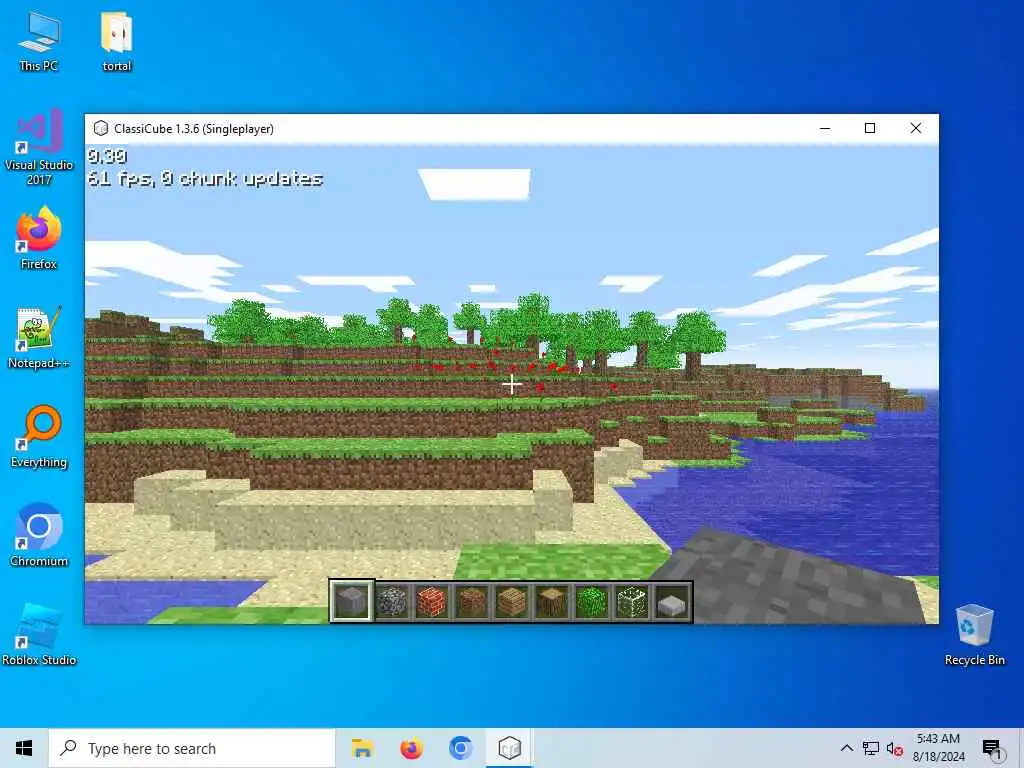Select the green leaves block slot
1024x768 pixels.
(x=592, y=601)
